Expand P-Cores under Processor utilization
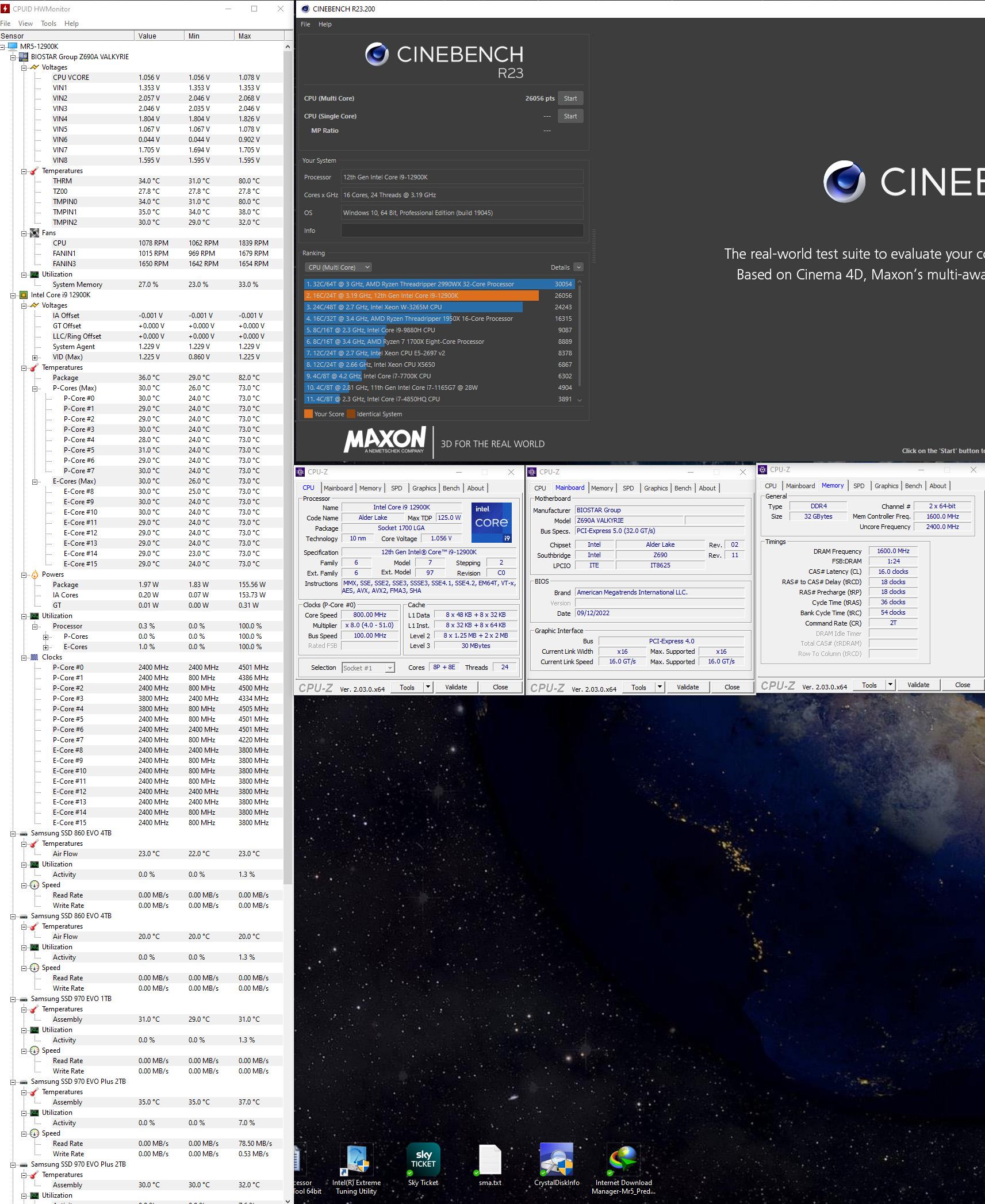This screenshot has height=1204, width=985. point(46,636)
